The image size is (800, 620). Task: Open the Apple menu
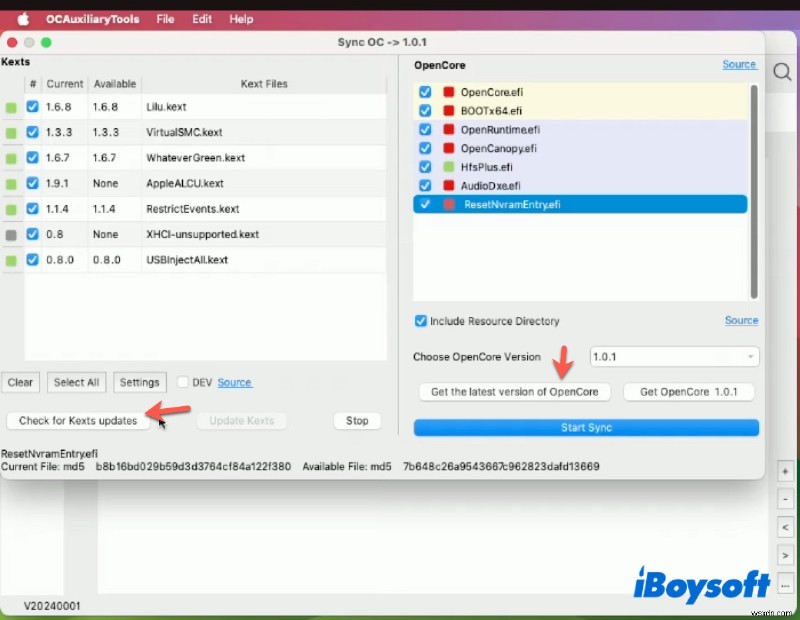pyautogui.click(x=23, y=19)
